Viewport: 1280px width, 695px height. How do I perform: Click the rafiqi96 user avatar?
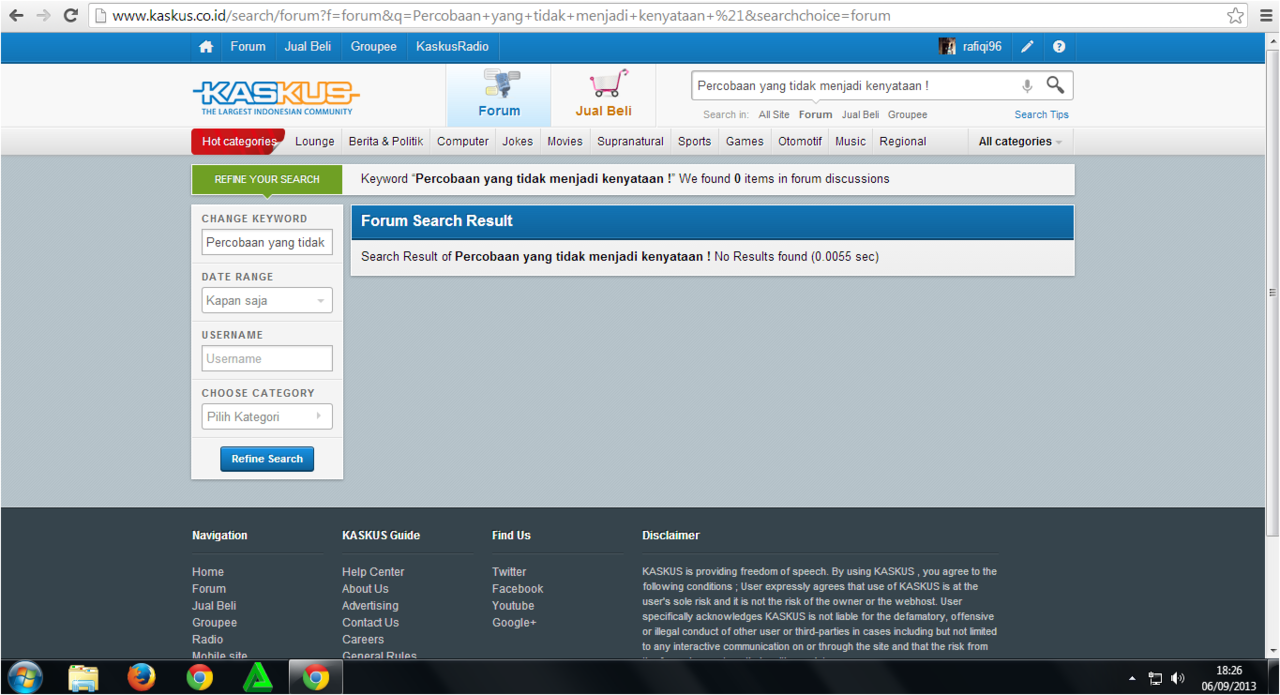pos(947,47)
